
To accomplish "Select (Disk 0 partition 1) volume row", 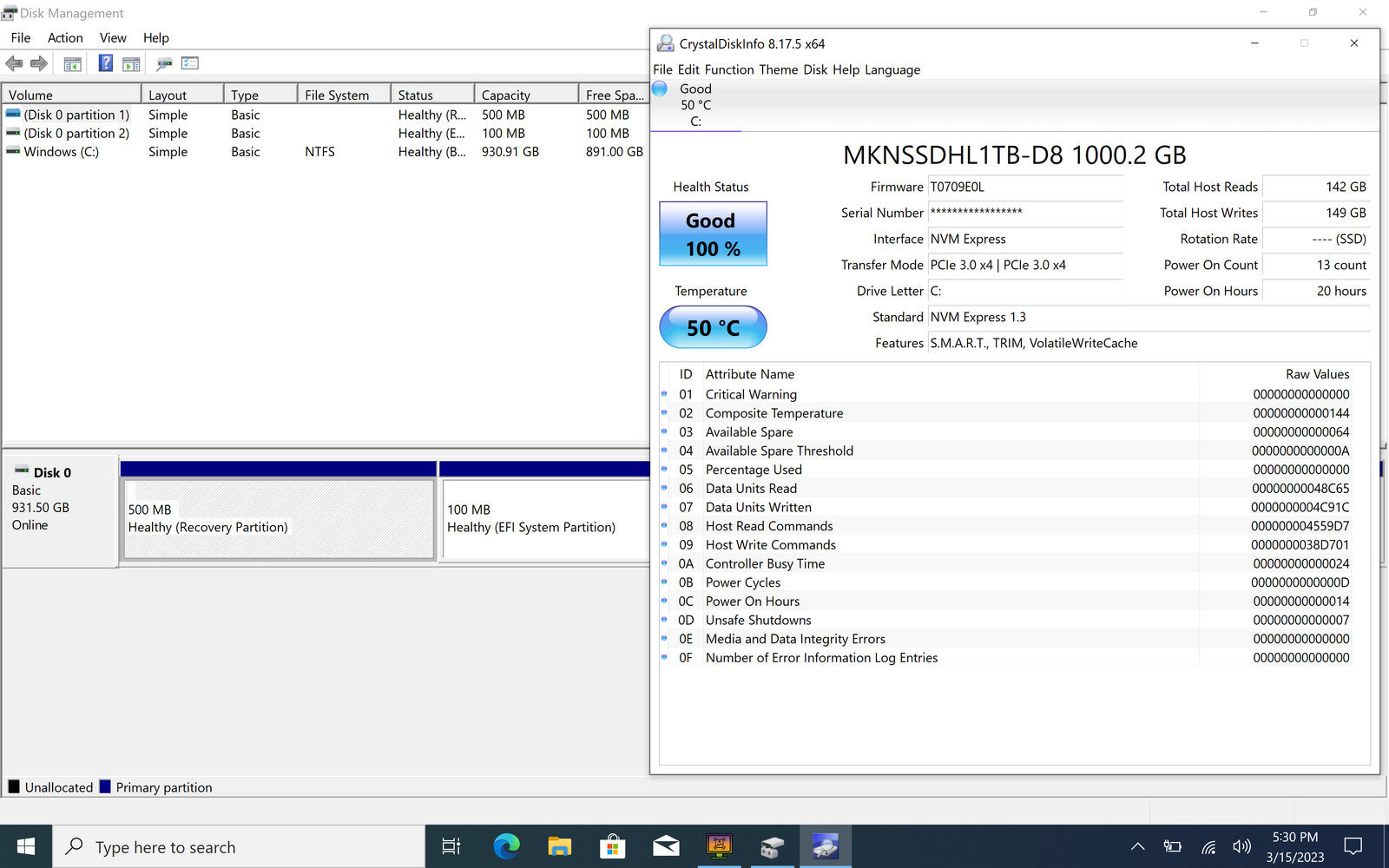I will [x=325, y=115].
